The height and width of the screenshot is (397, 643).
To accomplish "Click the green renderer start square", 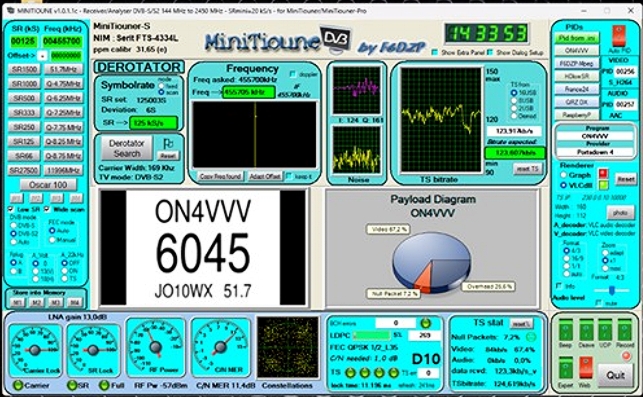I will tap(603, 185).
